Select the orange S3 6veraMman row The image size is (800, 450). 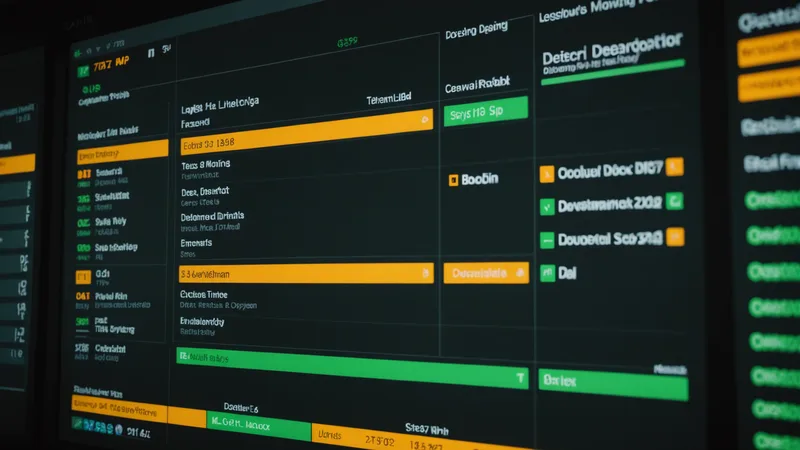pyautogui.click(x=306, y=273)
